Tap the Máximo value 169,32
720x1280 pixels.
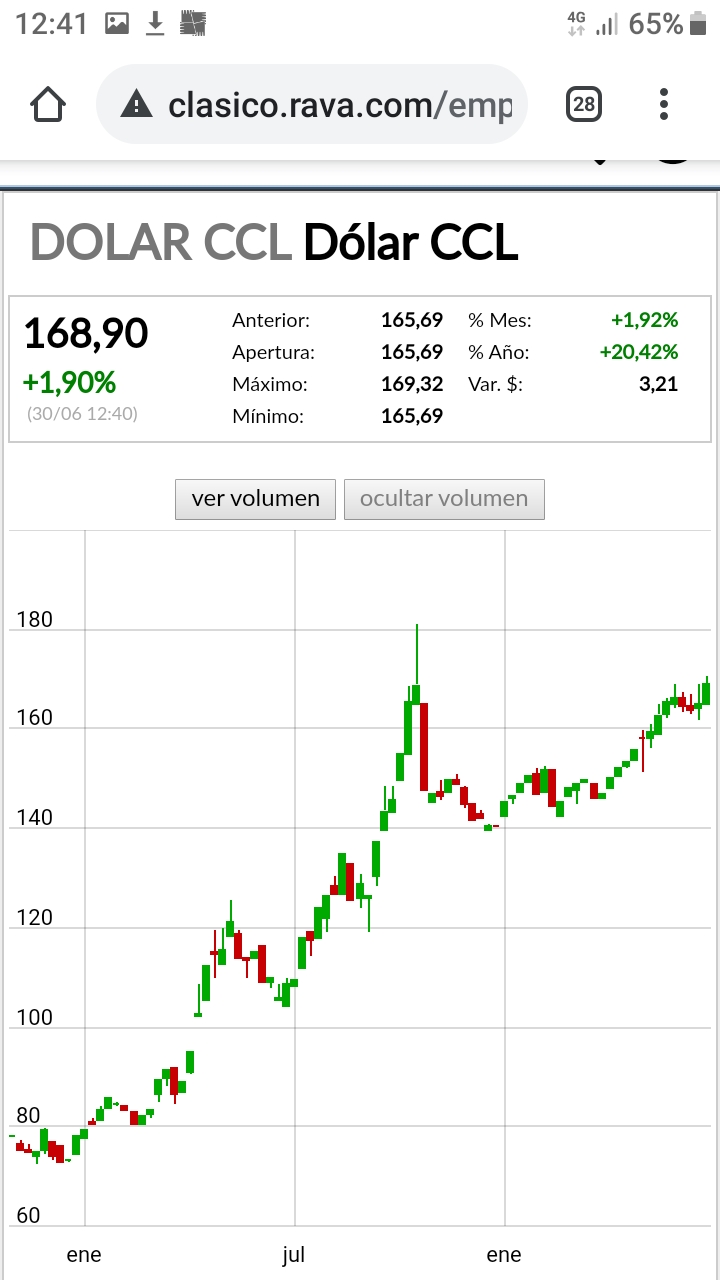tap(411, 384)
